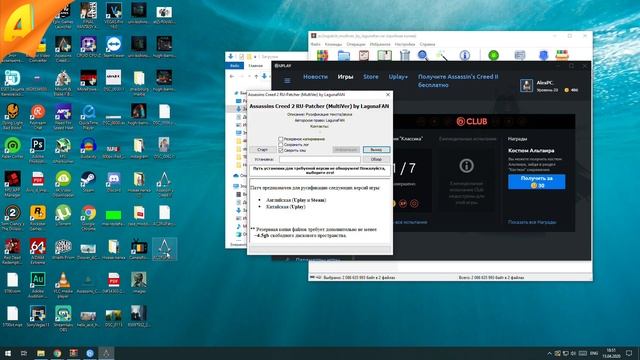Click the WinRAR Test clipboard icon
Viewport: 640px width, 360px height.
pos(364,55)
